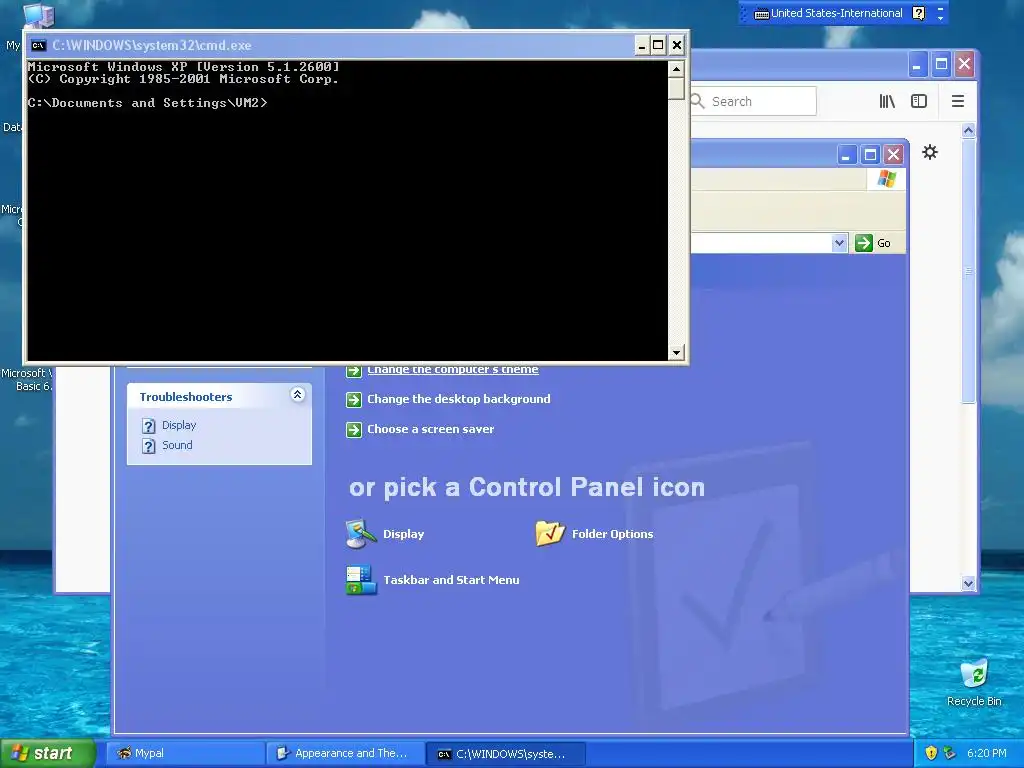Click the gear settings icon in Mypal page
The height and width of the screenshot is (768, 1024).
[930, 152]
